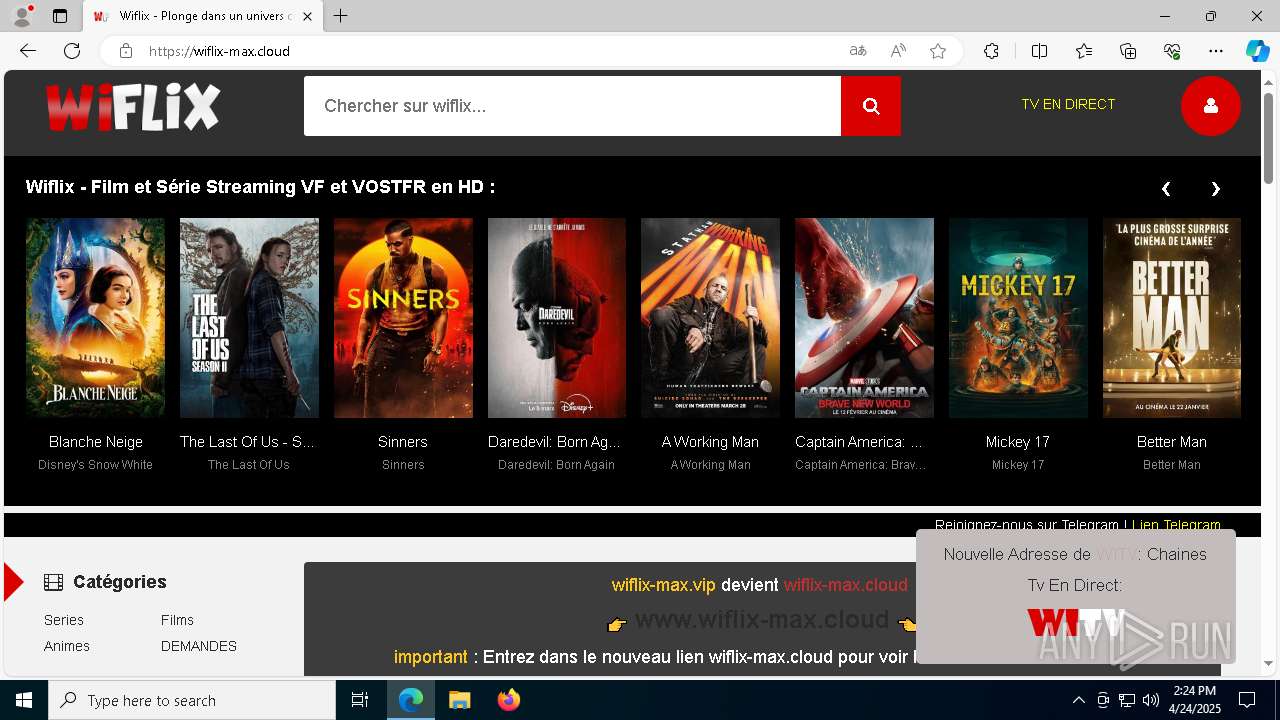Open The Last Of Us poster
Image resolution: width=1280 pixels, height=720 pixels.
249,318
